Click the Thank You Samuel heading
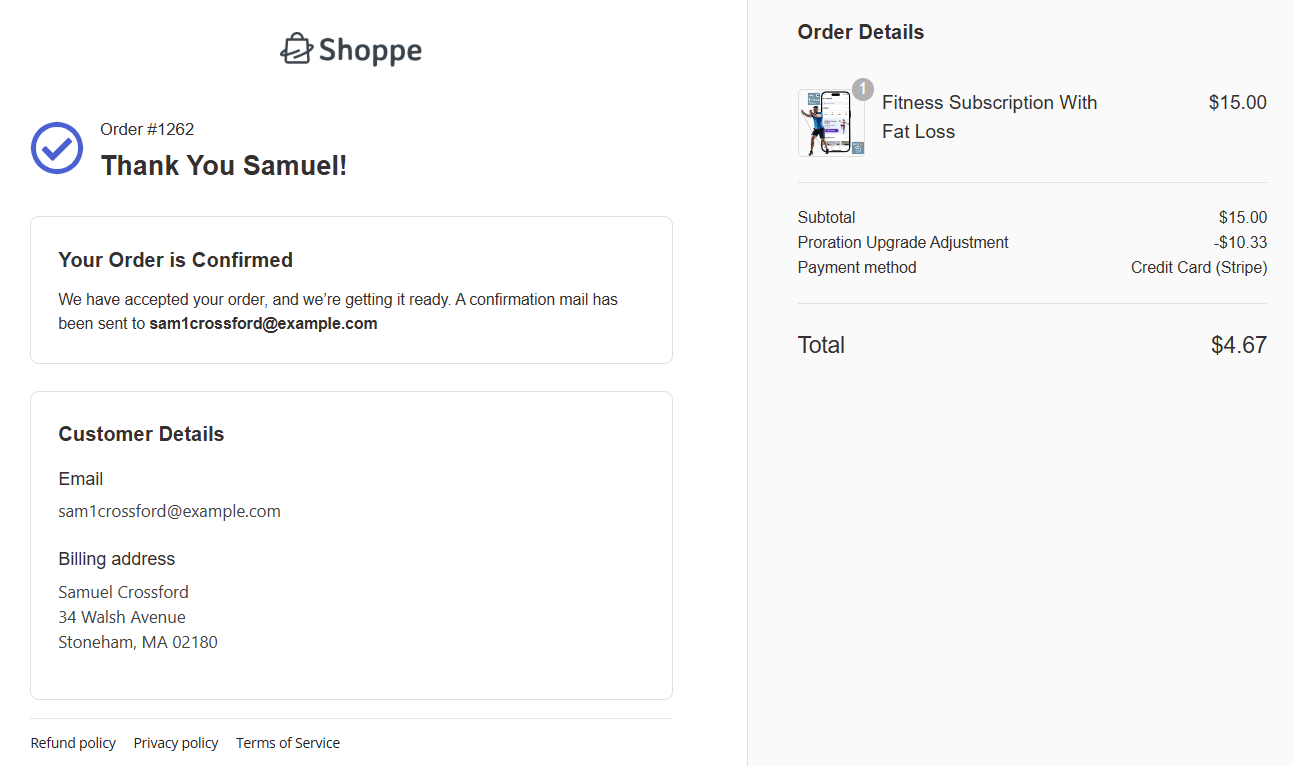 [x=224, y=166]
